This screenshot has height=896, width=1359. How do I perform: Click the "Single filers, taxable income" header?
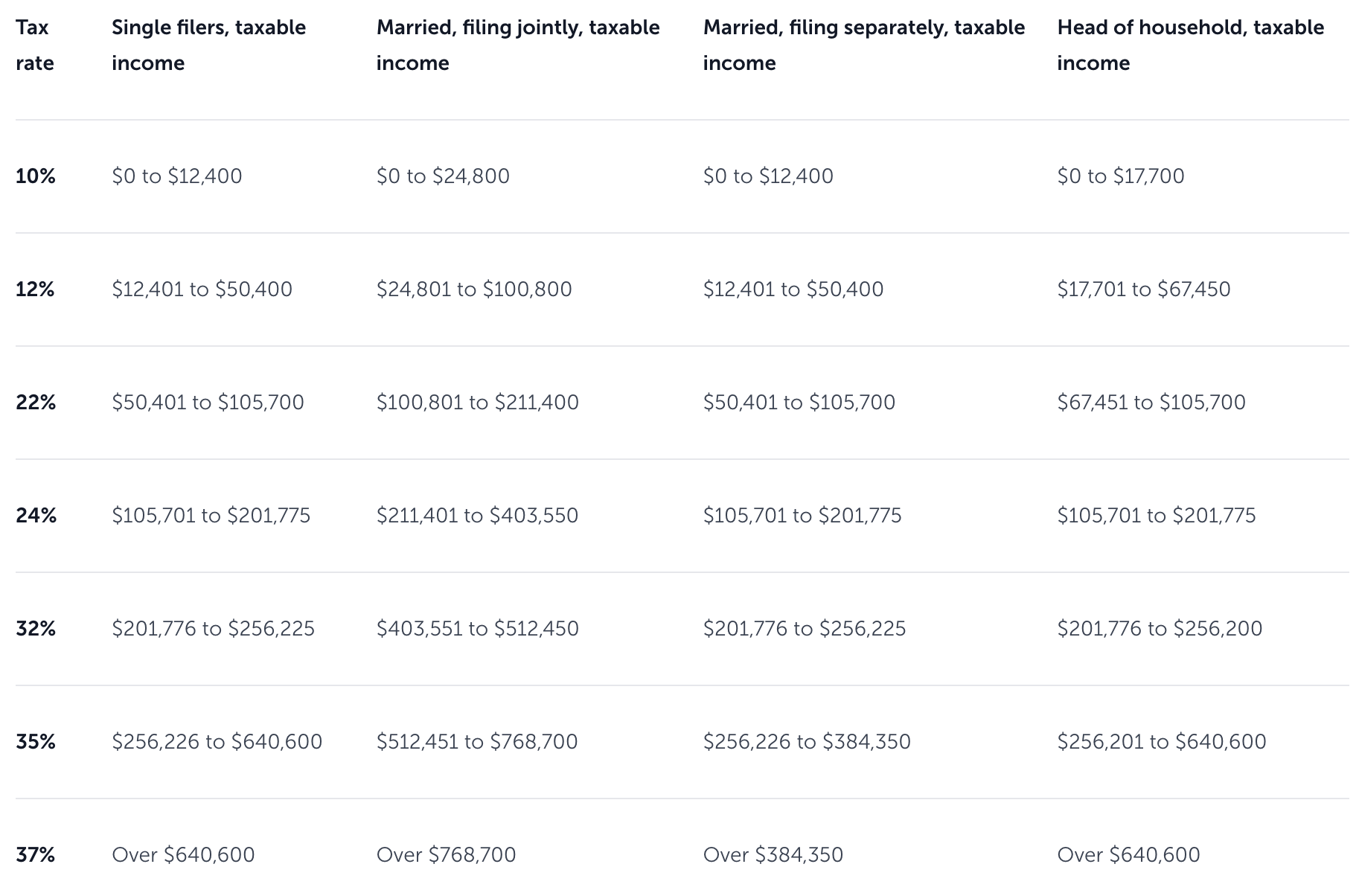pyautogui.click(x=208, y=45)
